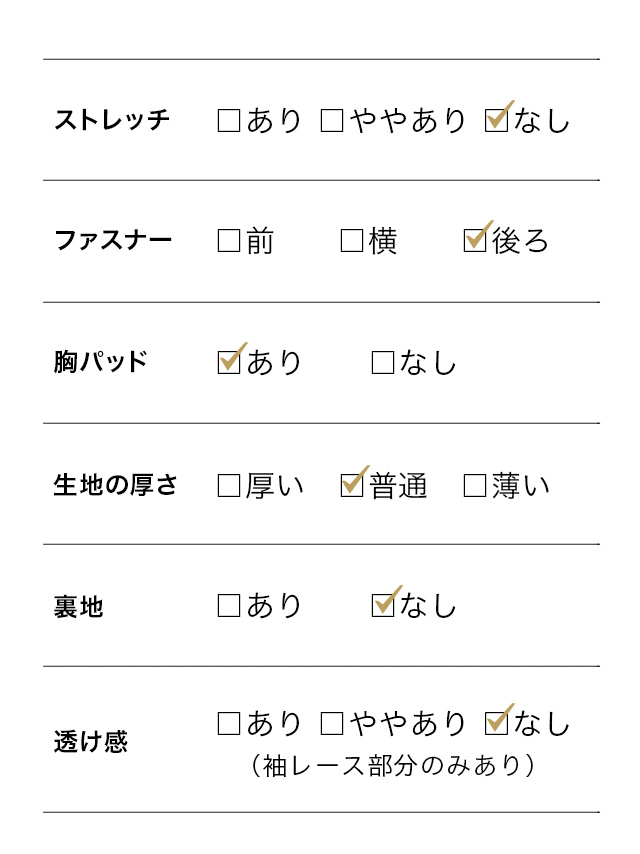Uncheck the ストレッチ なし checkbox
This screenshot has width=640, height=854.
point(496,121)
